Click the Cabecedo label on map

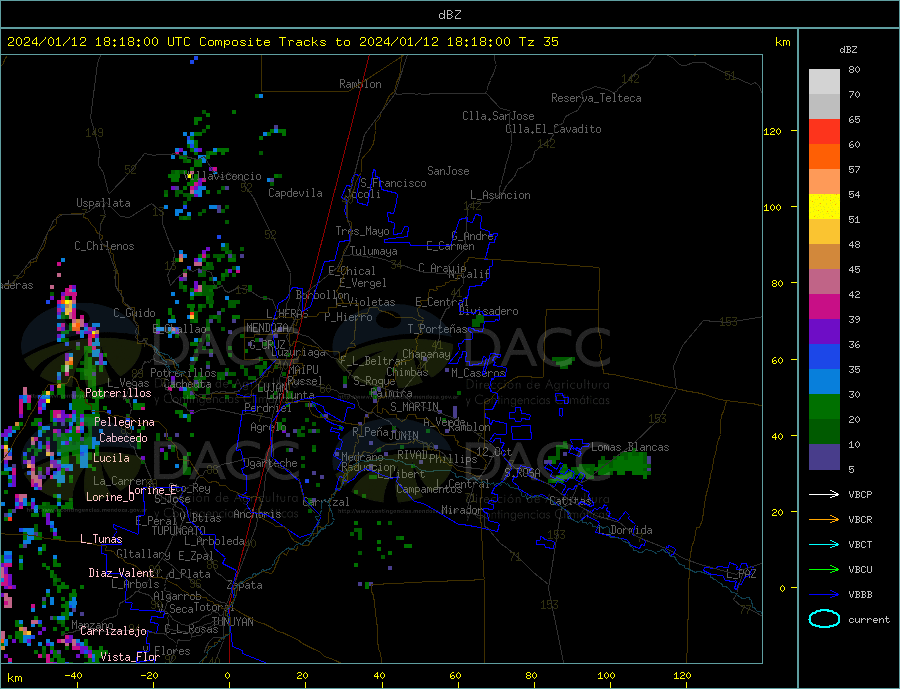click(x=123, y=438)
